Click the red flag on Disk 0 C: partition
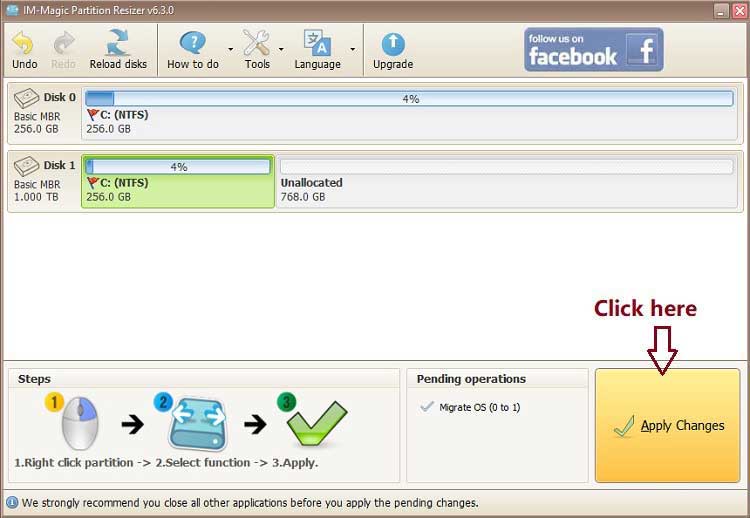 pyautogui.click(x=93, y=115)
